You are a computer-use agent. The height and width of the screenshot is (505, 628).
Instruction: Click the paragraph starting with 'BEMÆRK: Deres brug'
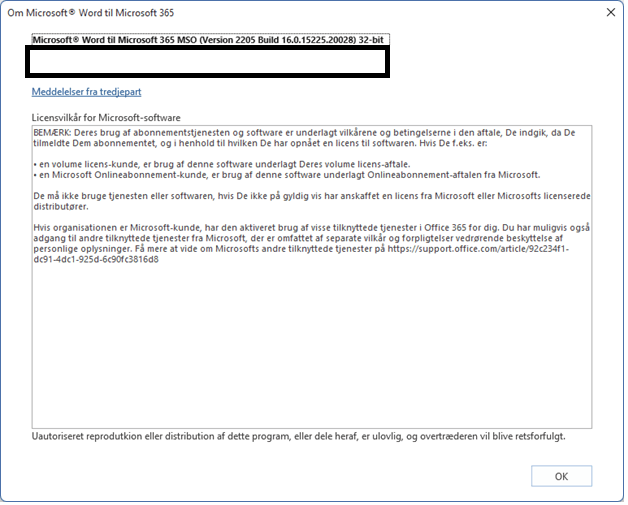click(x=304, y=138)
